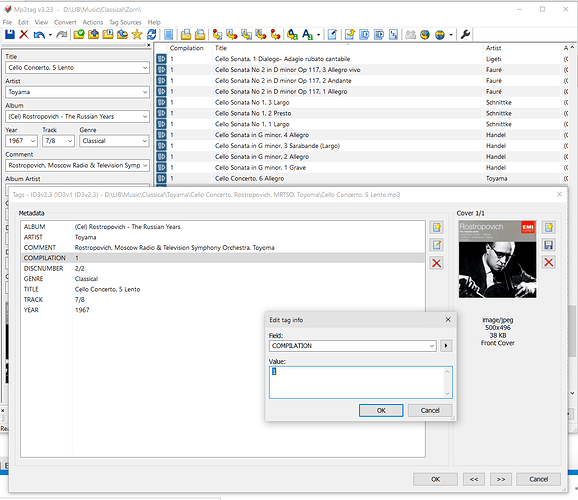The image size is (578, 500).
Task: Open the Genre Classical dropdown
Action: [145, 141]
